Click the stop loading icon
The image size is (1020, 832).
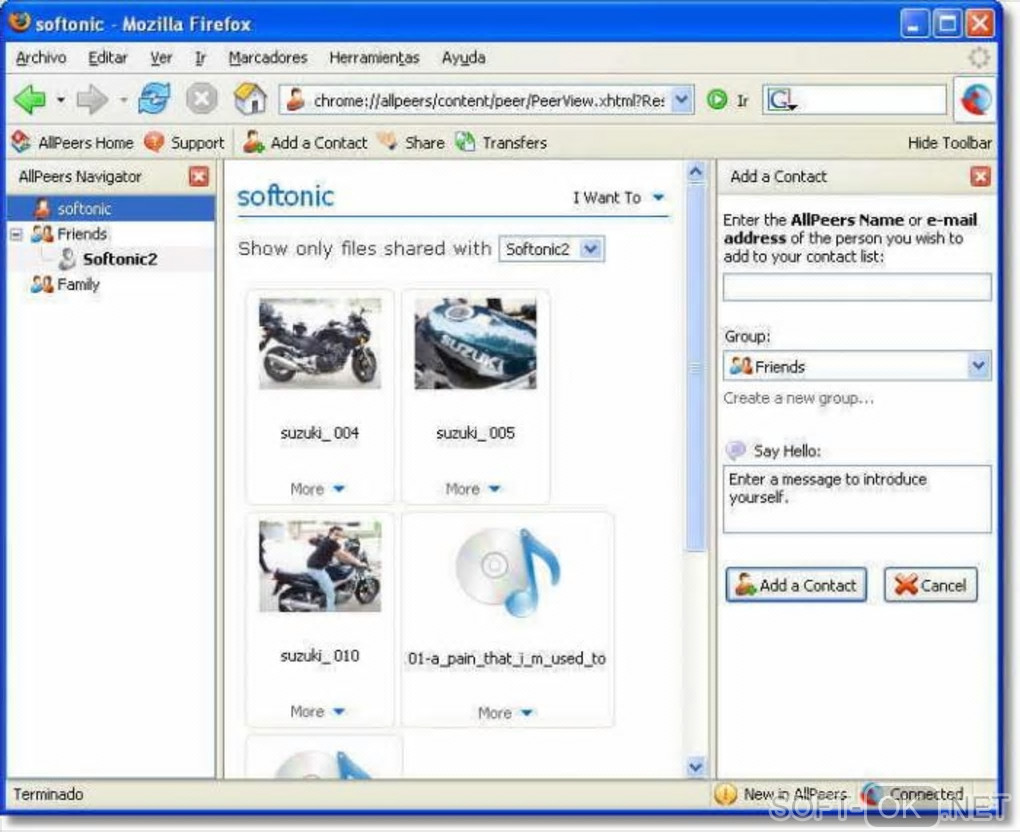[x=202, y=100]
